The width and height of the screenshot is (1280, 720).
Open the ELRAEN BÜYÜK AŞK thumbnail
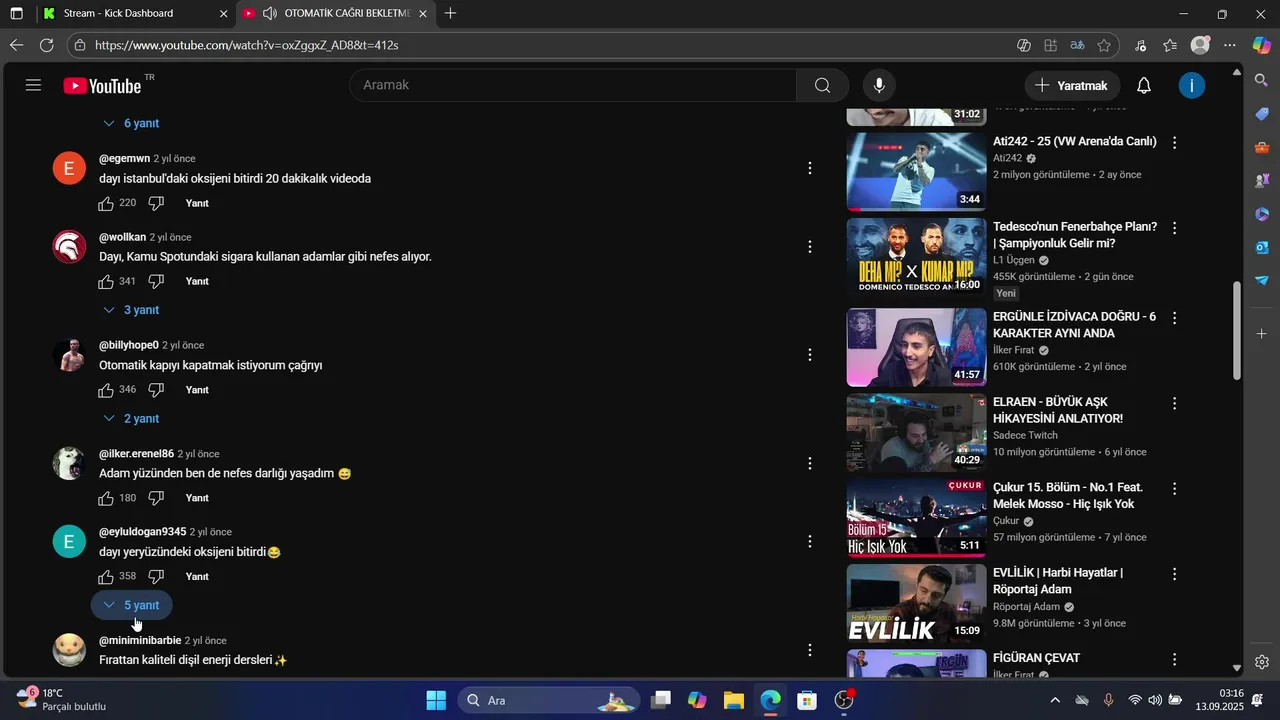[916, 432]
